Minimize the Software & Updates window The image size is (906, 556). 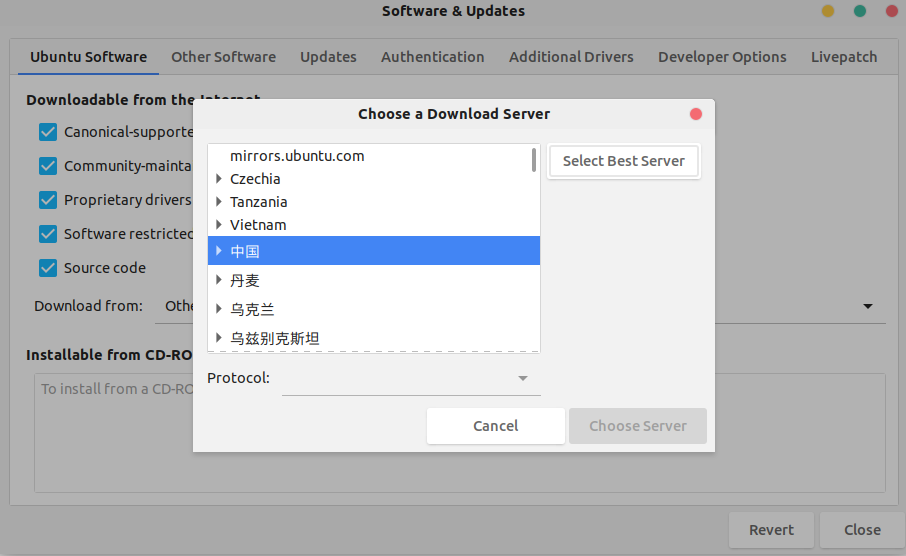(828, 11)
